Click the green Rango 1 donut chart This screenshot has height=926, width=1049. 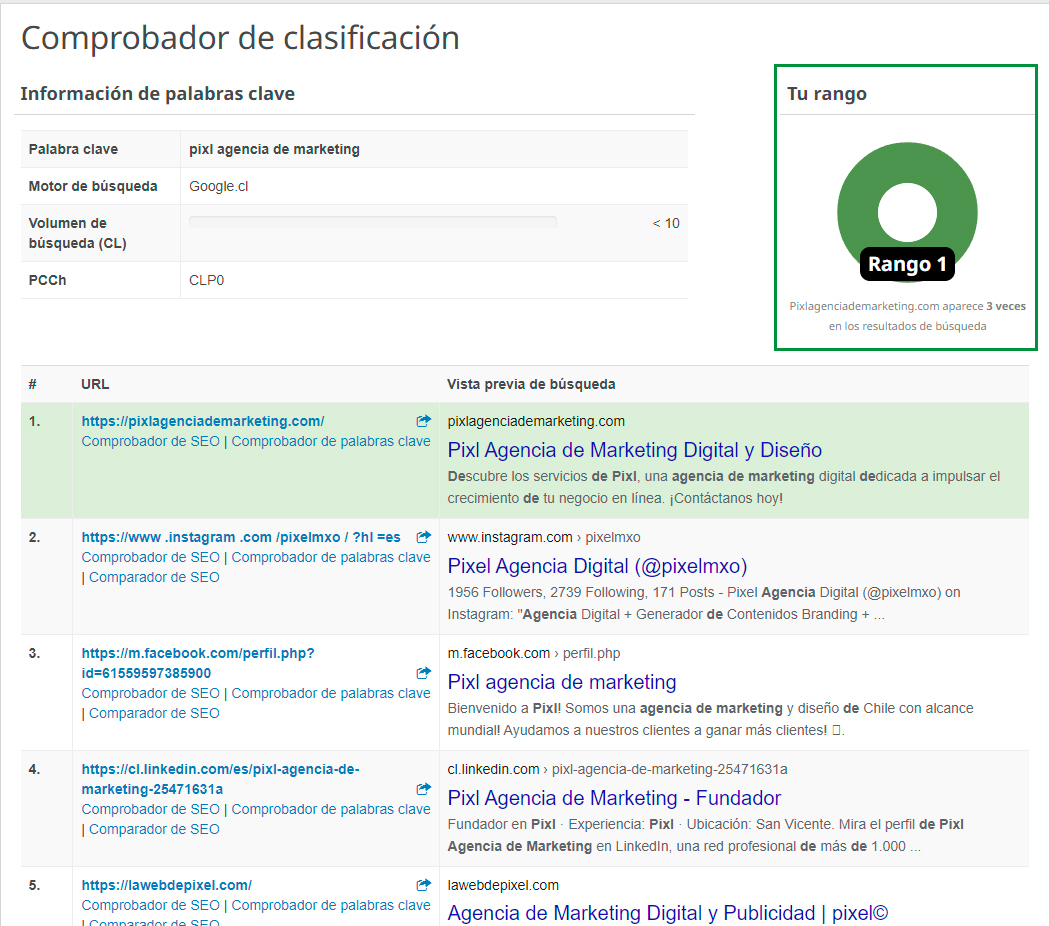click(907, 211)
